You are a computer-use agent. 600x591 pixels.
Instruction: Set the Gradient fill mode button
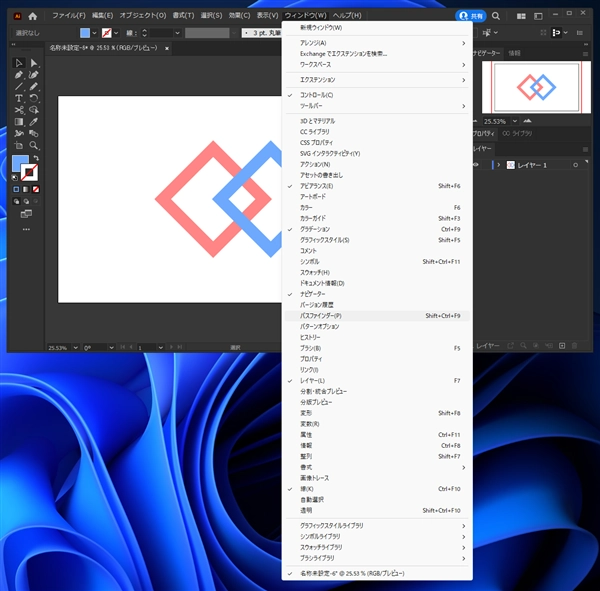(26, 189)
